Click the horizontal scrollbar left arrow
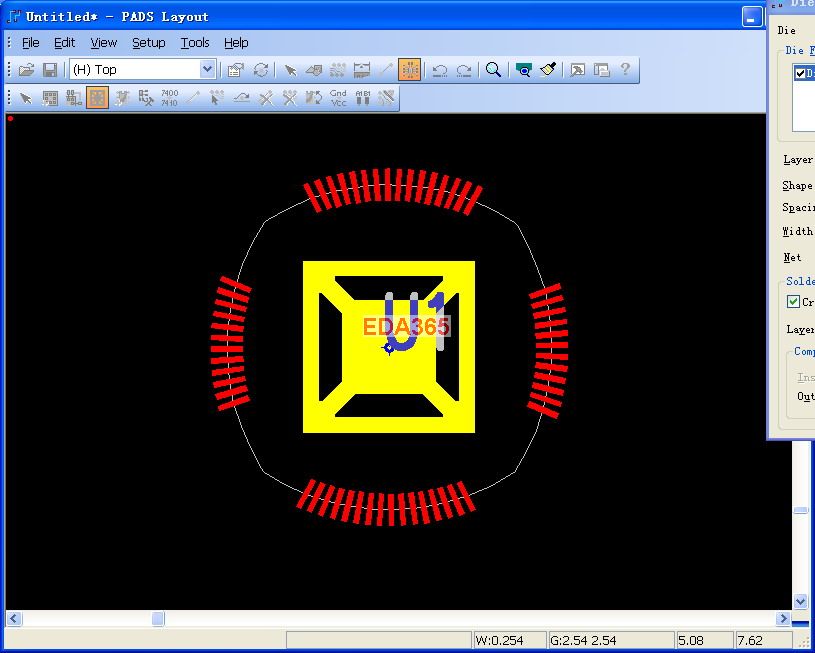 click(x=13, y=619)
